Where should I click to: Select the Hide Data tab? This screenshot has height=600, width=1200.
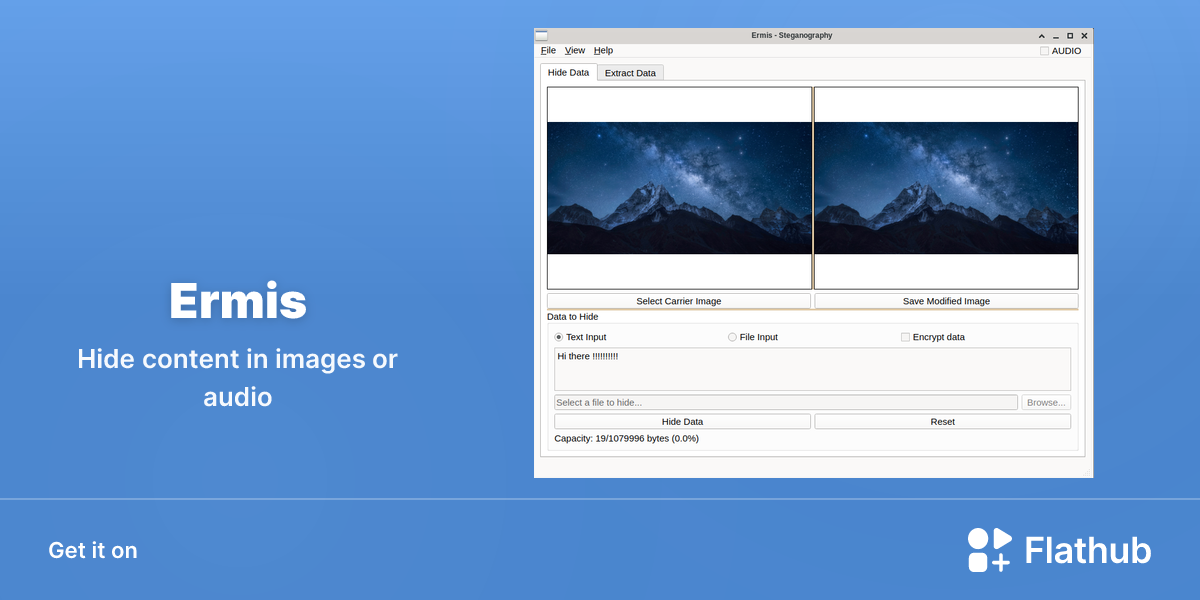point(569,72)
